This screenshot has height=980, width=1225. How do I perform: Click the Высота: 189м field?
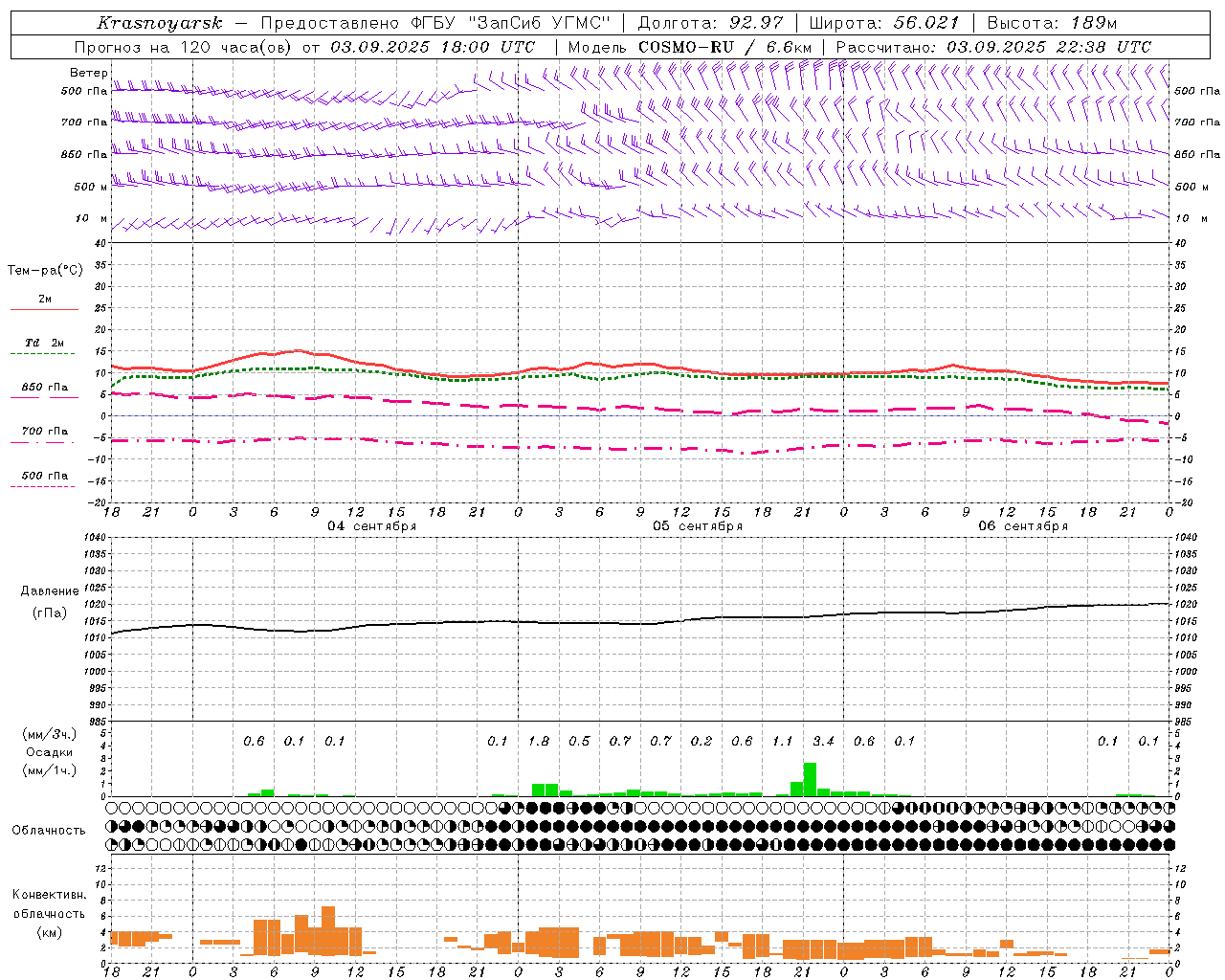[x=1052, y=23]
